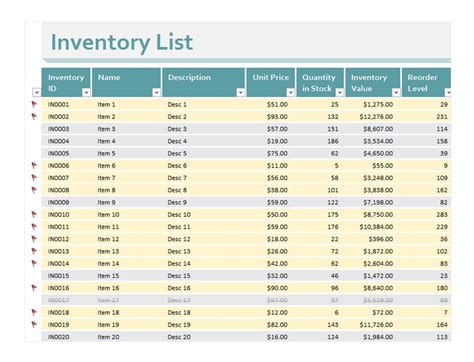Select the red flag for IN0010
The image size is (474, 362).
click(34, 214)
